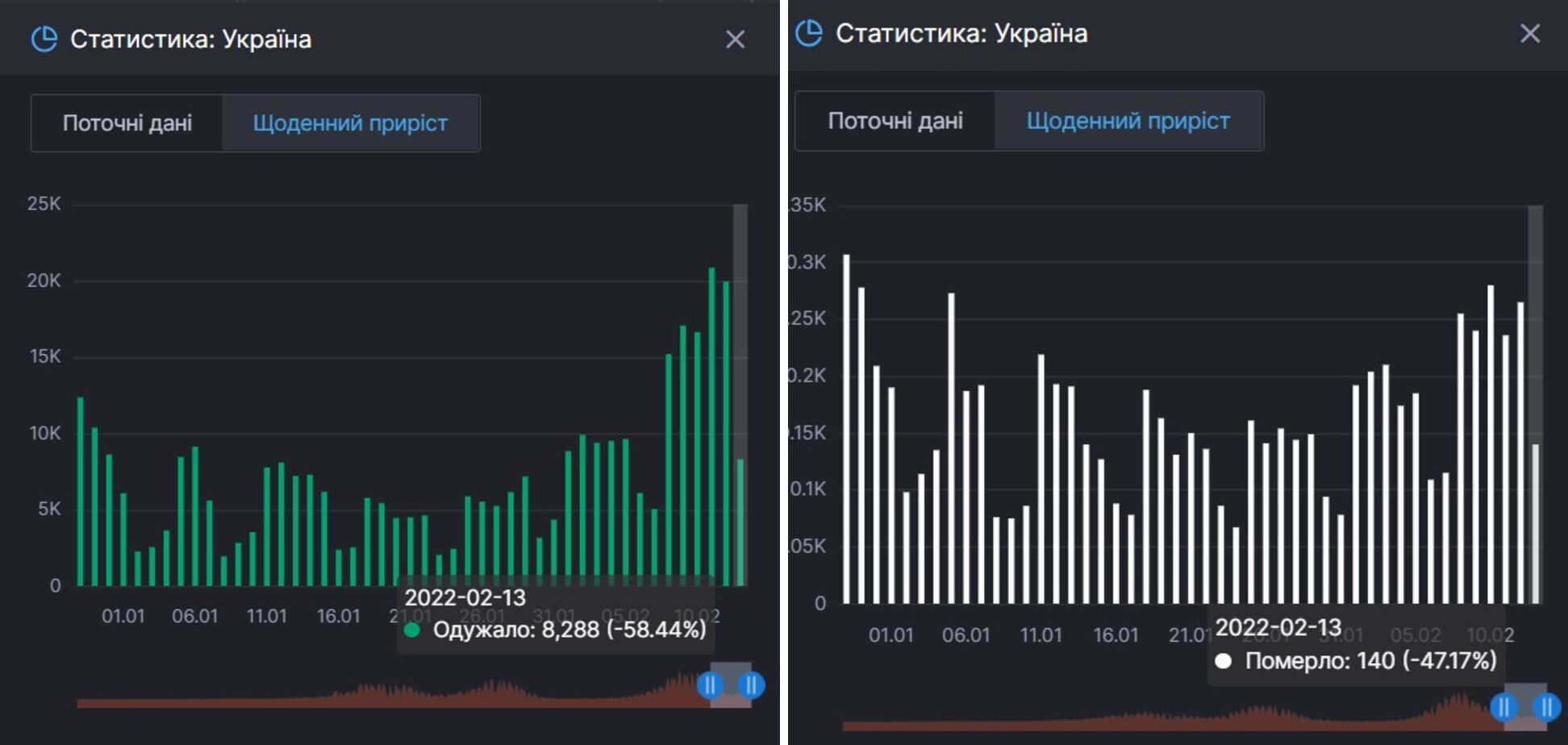Switch to the Поточні дані tab on left panel
Image resolution: width=1568 pixels, height=745 pixels.
[x=126, y=123]
